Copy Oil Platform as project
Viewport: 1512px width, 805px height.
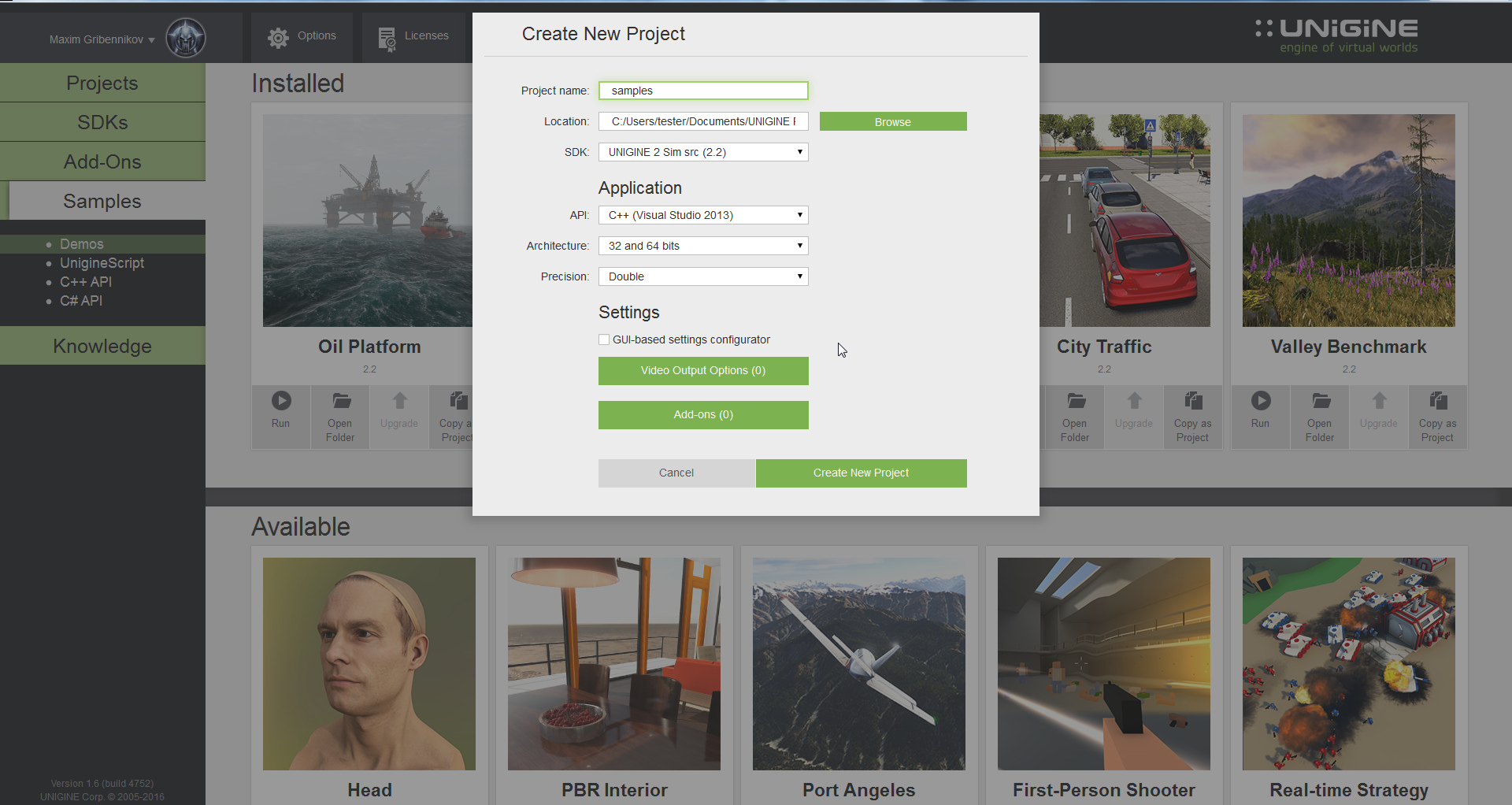coord(452,417)
